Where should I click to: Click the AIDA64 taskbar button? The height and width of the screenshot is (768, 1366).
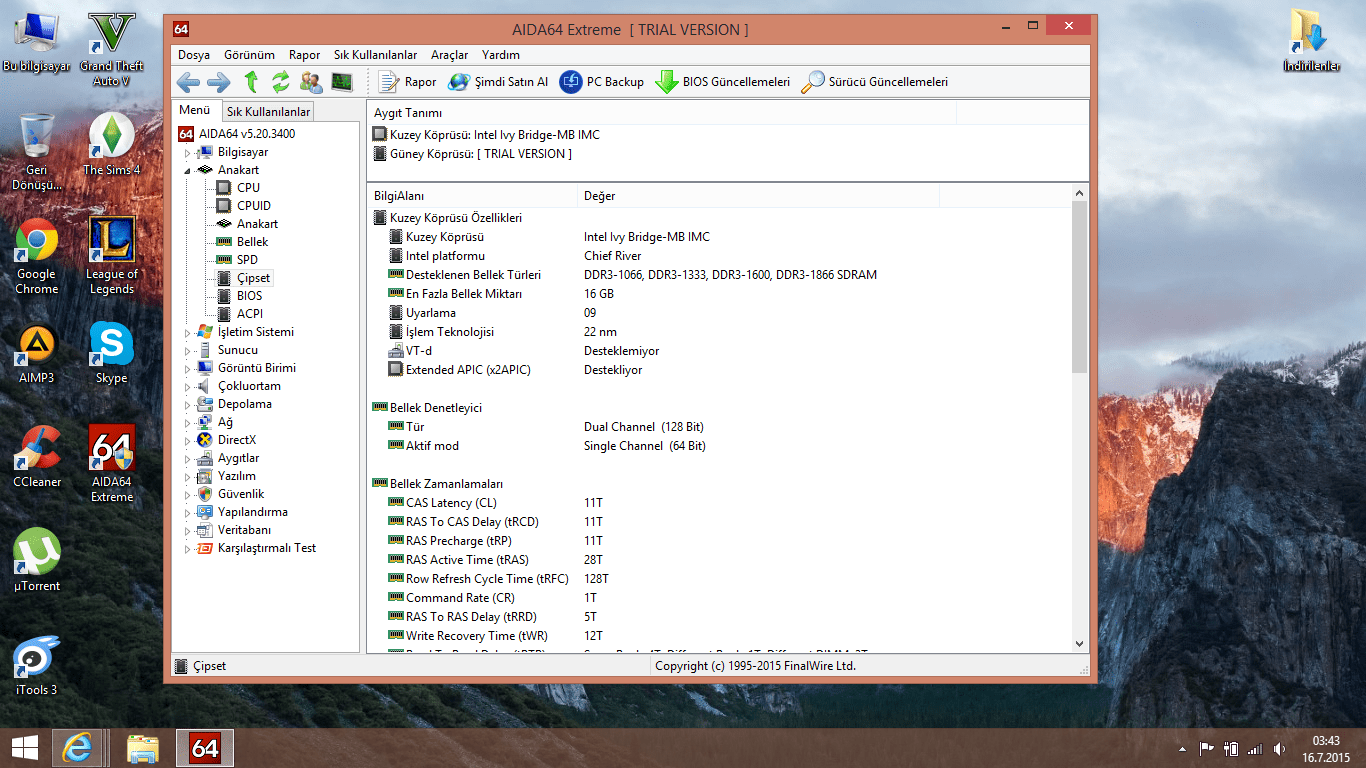[205, 748]
